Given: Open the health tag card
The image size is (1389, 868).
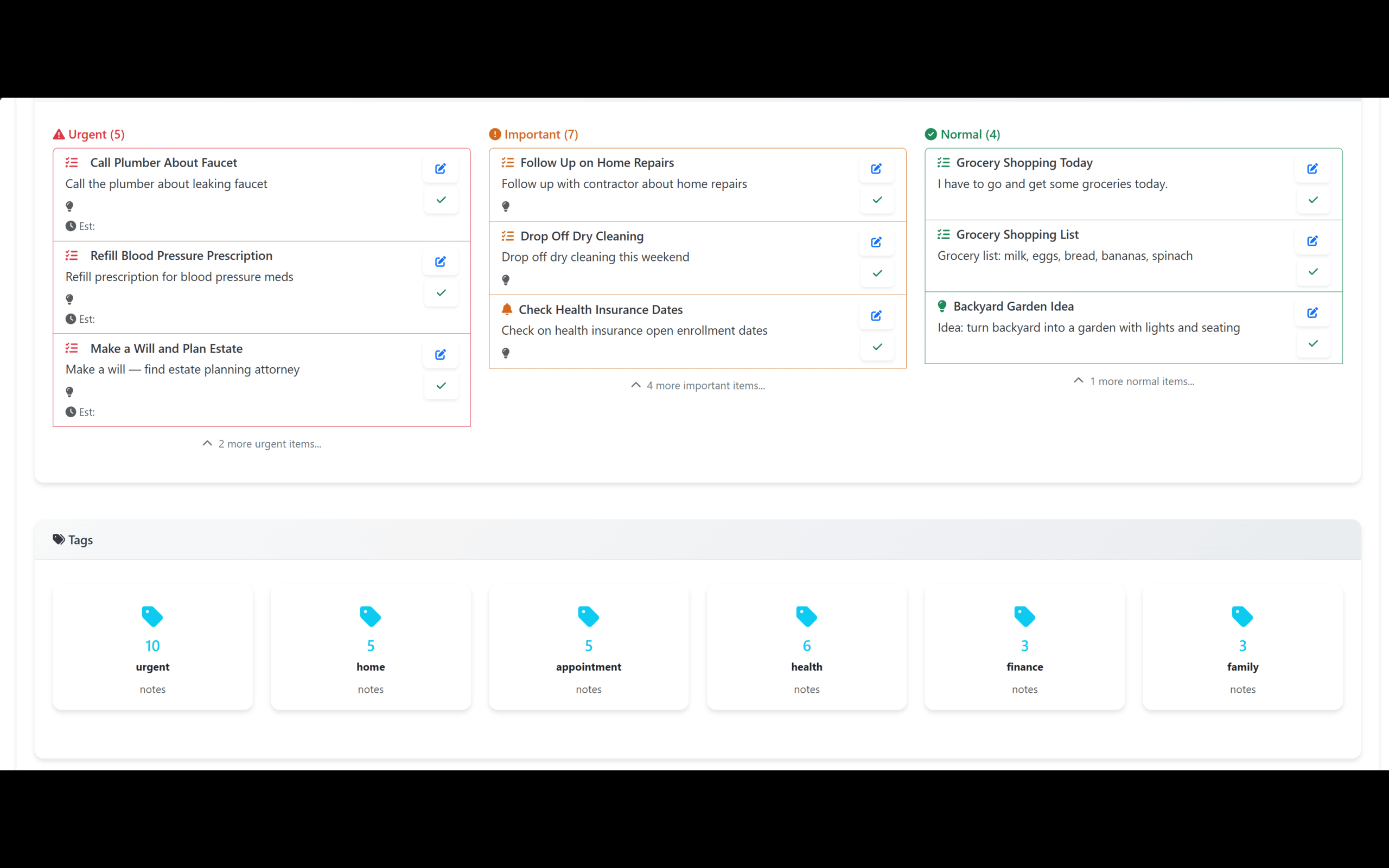Looking at the screenshot, I should pyautogui.click(x=806, y=648).
